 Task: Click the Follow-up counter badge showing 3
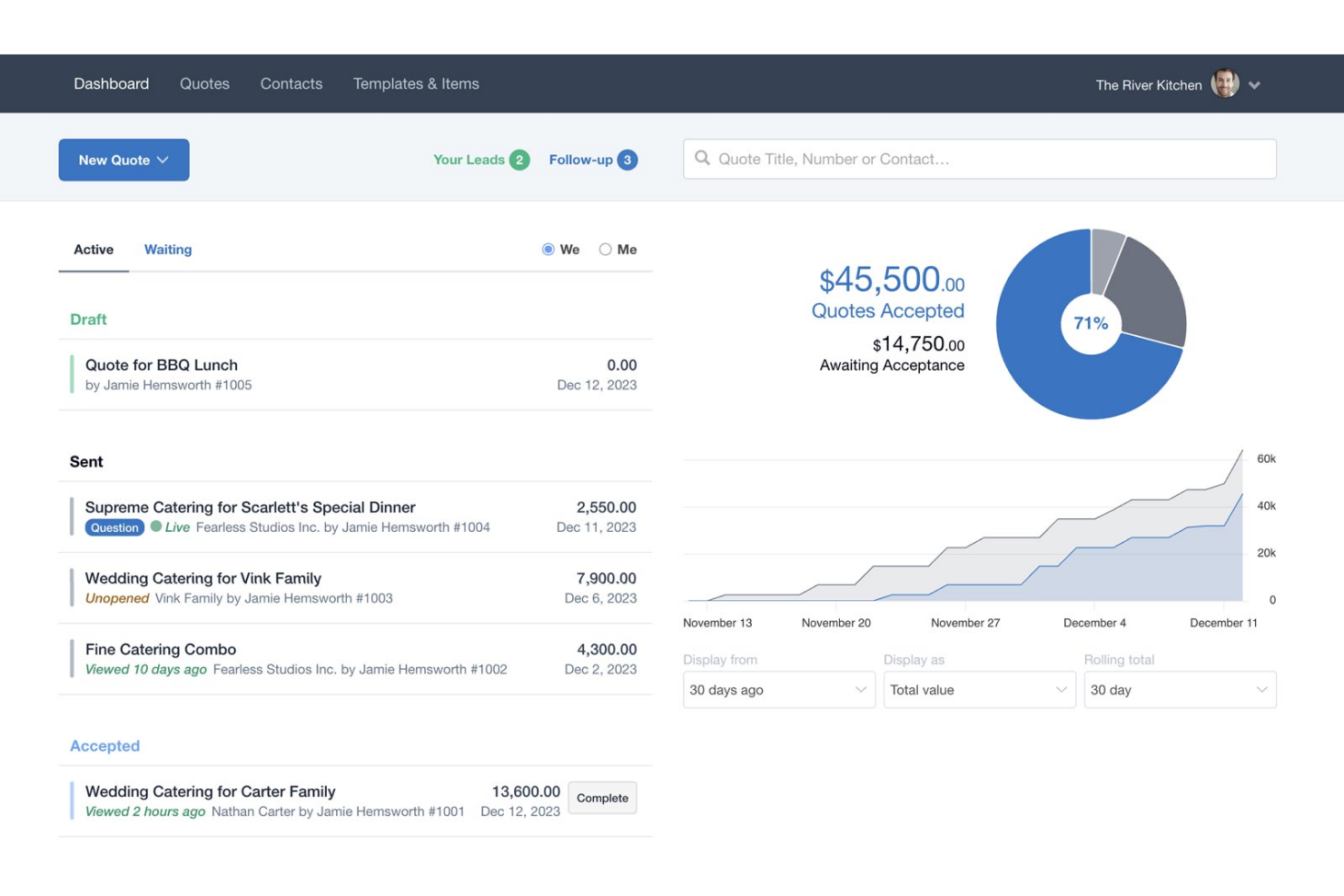(x=626, y=159)
